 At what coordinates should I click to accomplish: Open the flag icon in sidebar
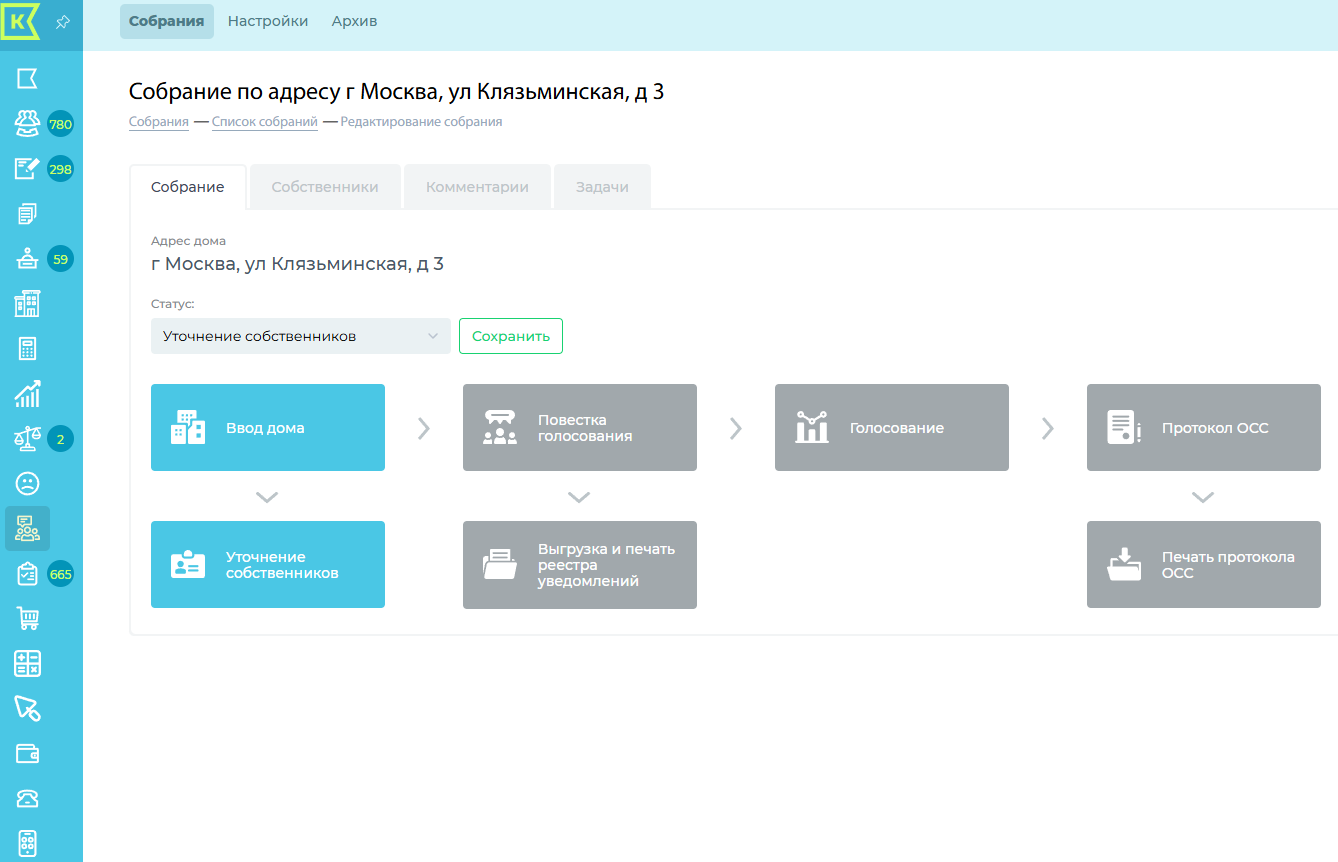coord(27,79)
